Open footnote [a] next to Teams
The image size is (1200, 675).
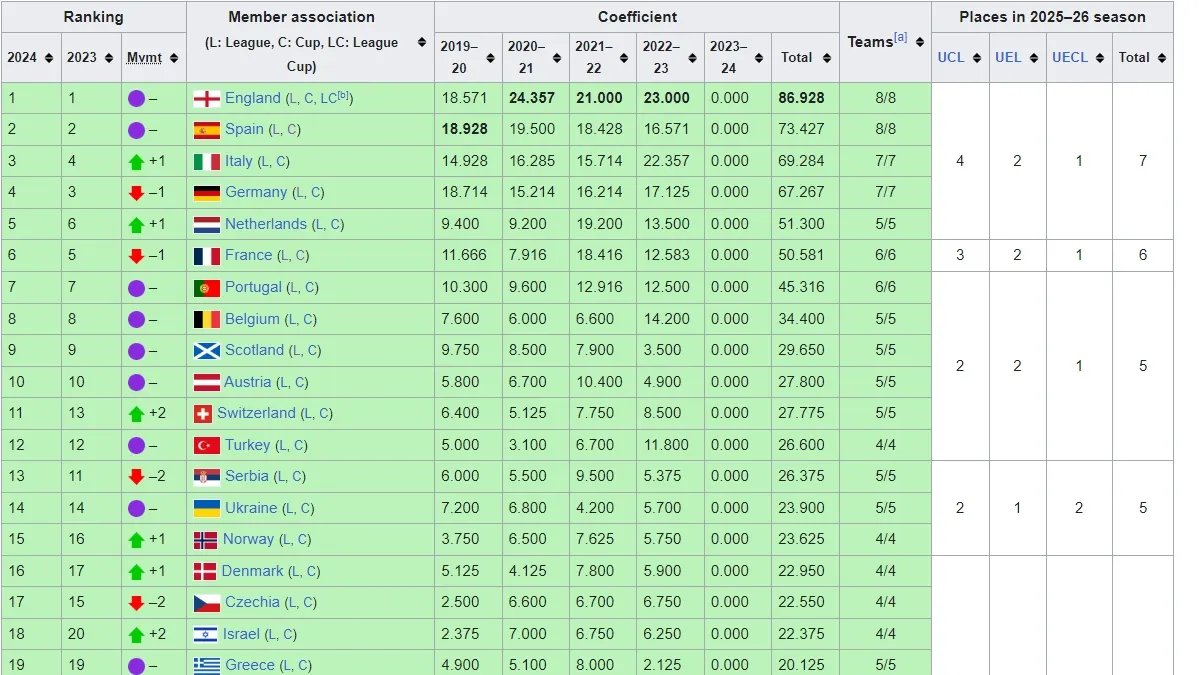click(x=901, y=37)
